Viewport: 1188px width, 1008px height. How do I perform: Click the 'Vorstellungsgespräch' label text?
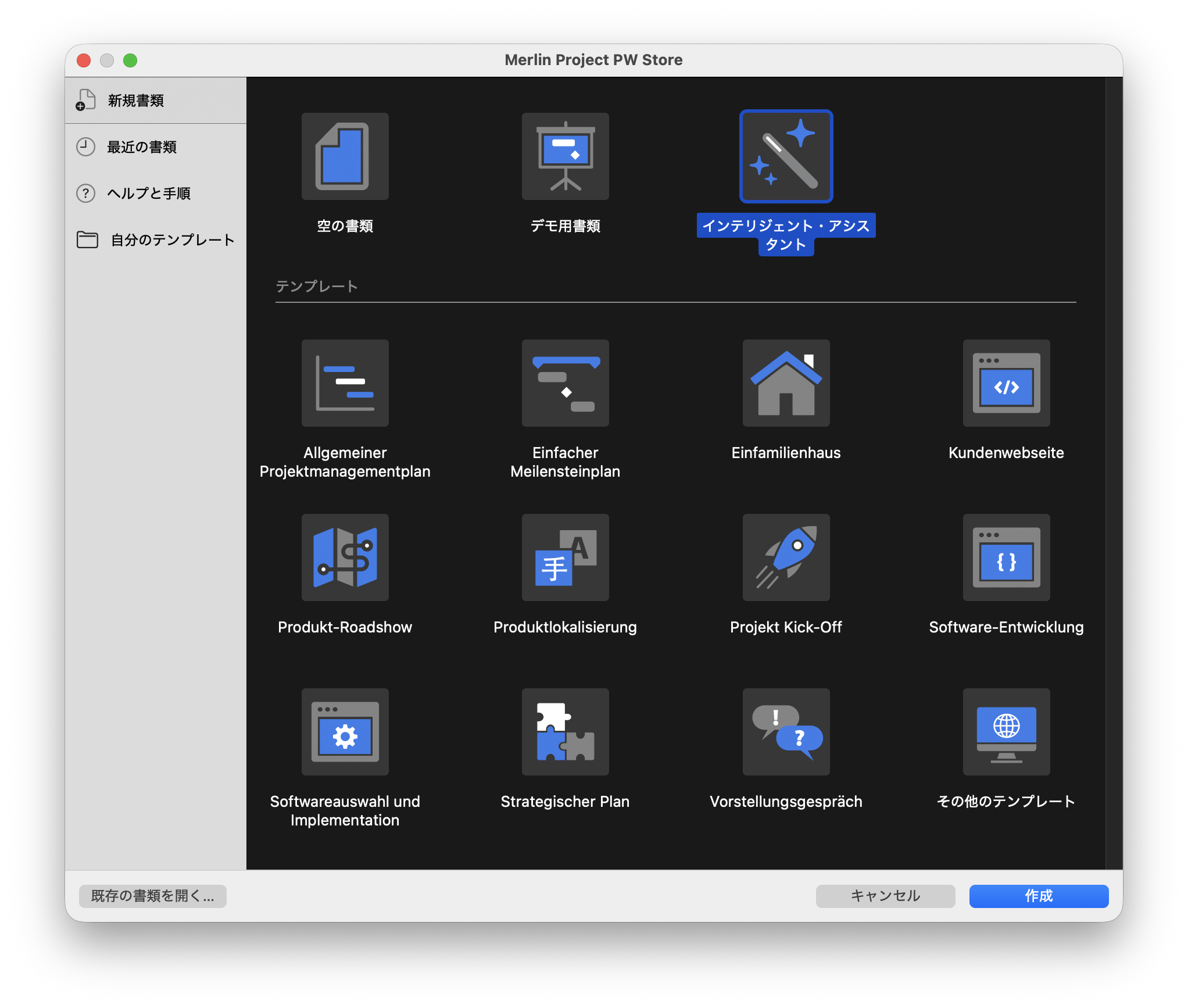[x=786, y=802]
